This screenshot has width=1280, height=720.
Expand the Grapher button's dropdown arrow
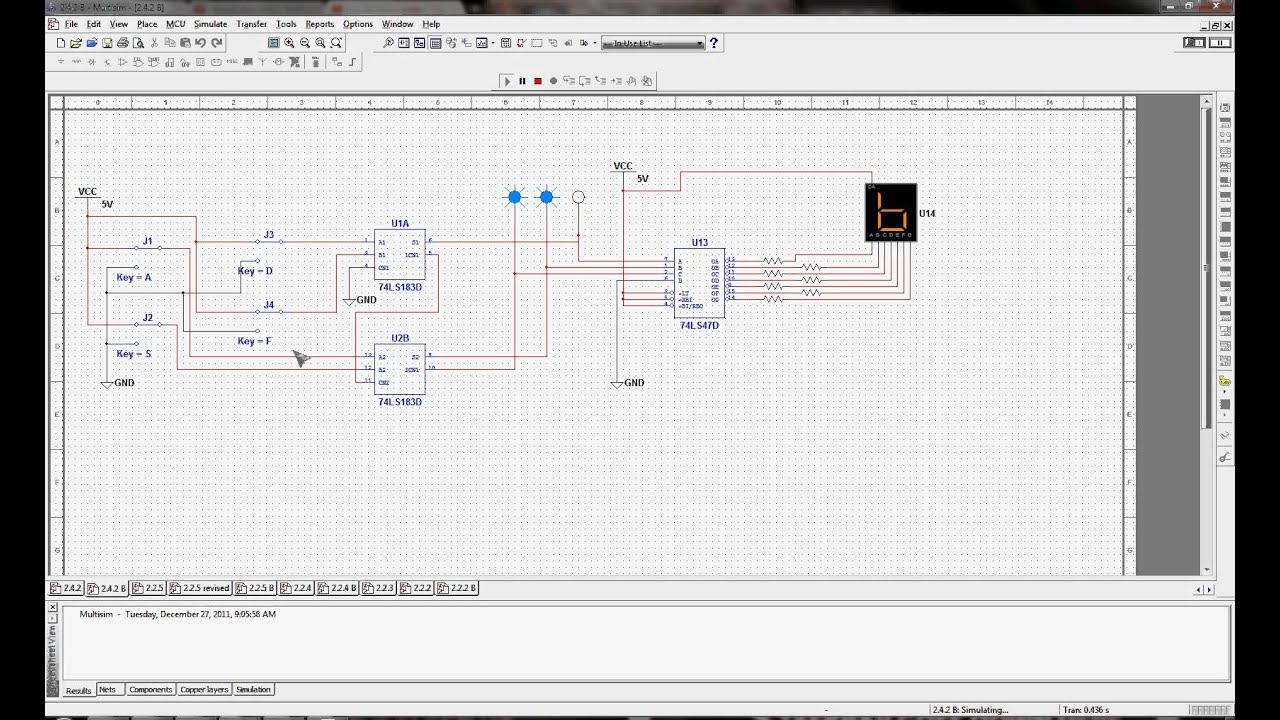tap(493, 43)
